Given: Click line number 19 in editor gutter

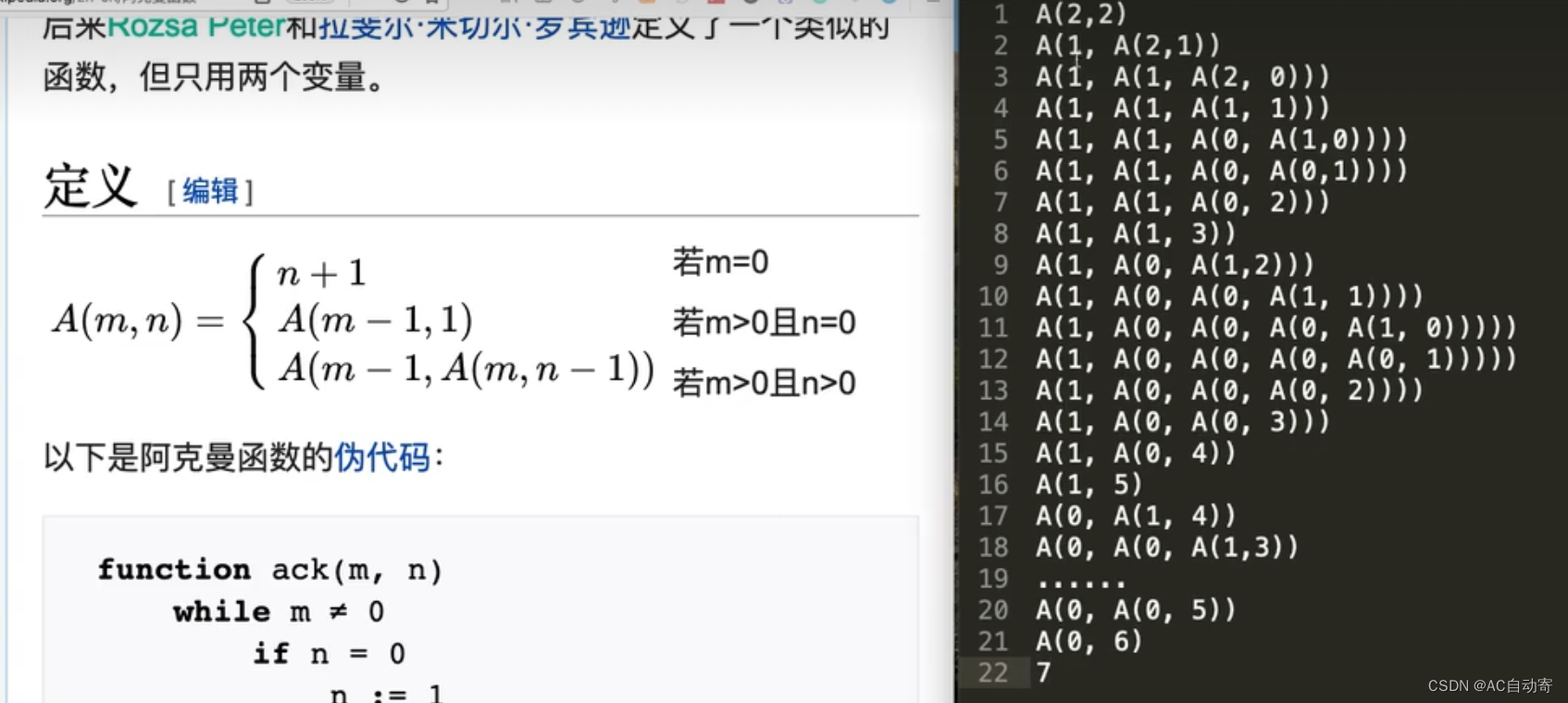Looking at the screenshot, I should [x=993, y=578].
